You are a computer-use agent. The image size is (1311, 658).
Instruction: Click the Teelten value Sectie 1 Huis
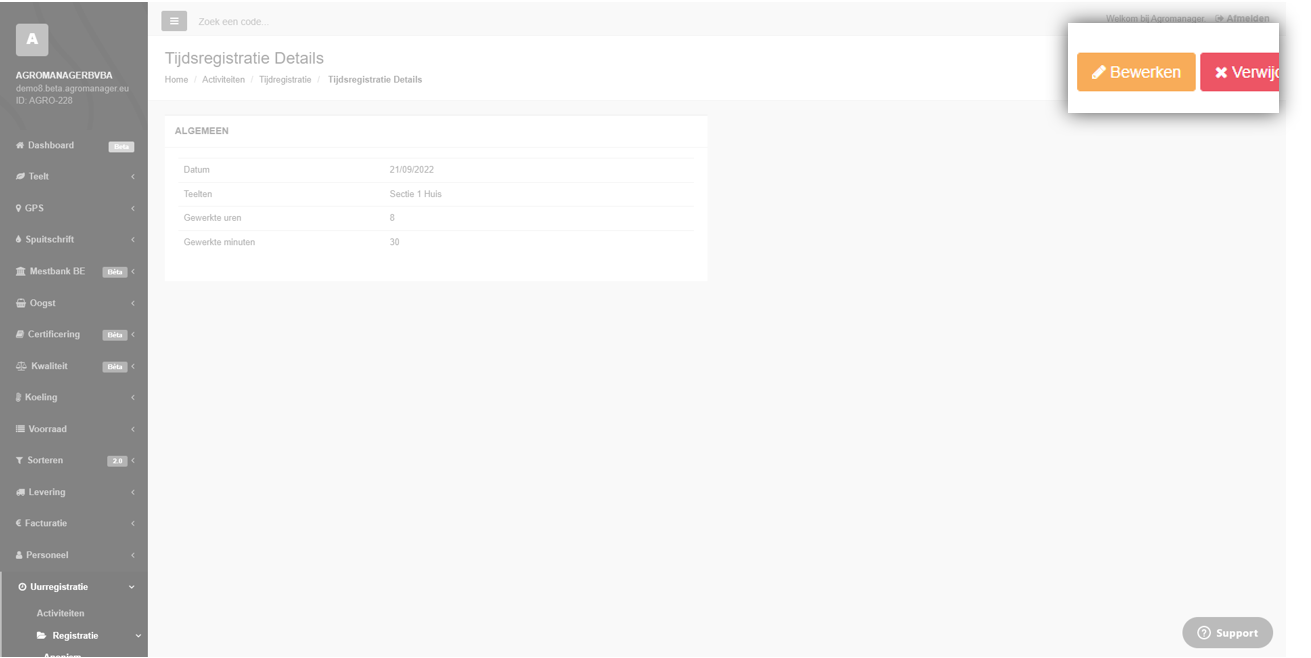click(415, 194)
